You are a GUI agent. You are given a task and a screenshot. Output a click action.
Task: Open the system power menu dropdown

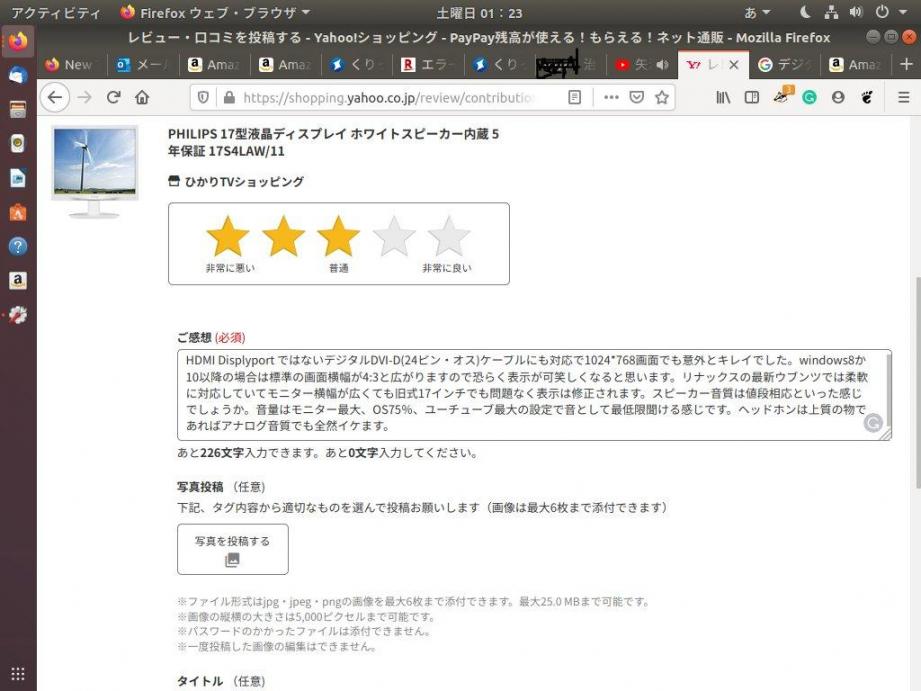pos(890,12)
